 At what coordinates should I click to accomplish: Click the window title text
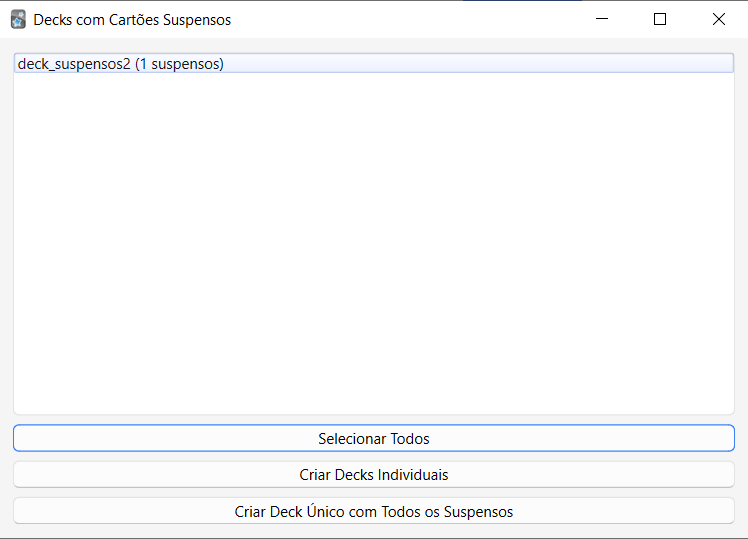click(132, 19)
